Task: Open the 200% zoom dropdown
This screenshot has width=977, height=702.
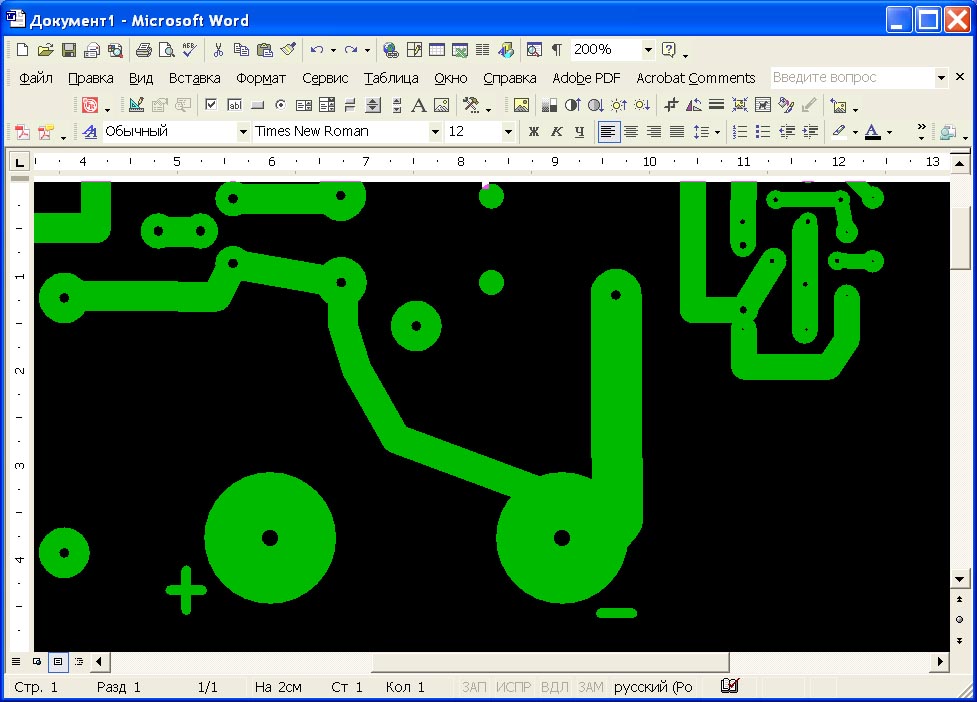Action: 648,50
